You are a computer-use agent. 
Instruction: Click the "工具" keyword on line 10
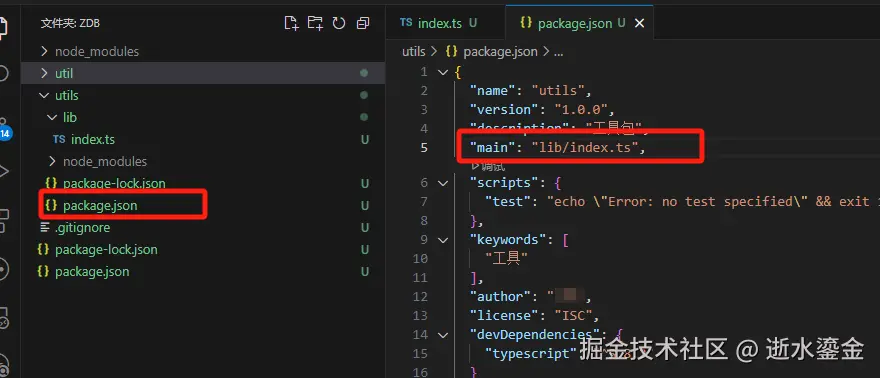pyautogui.click(x=506, y=259)
